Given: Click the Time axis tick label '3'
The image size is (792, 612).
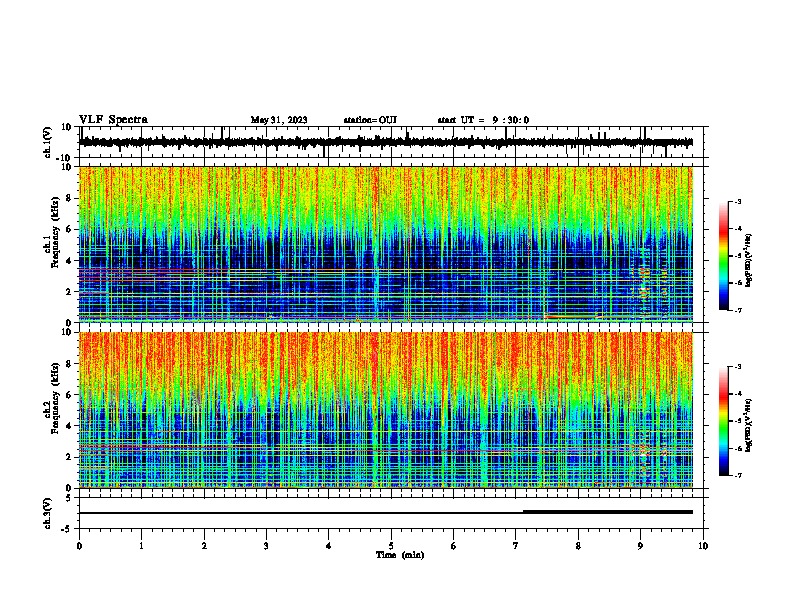Looking at the screenshot, I should click(x=266, y=546).
